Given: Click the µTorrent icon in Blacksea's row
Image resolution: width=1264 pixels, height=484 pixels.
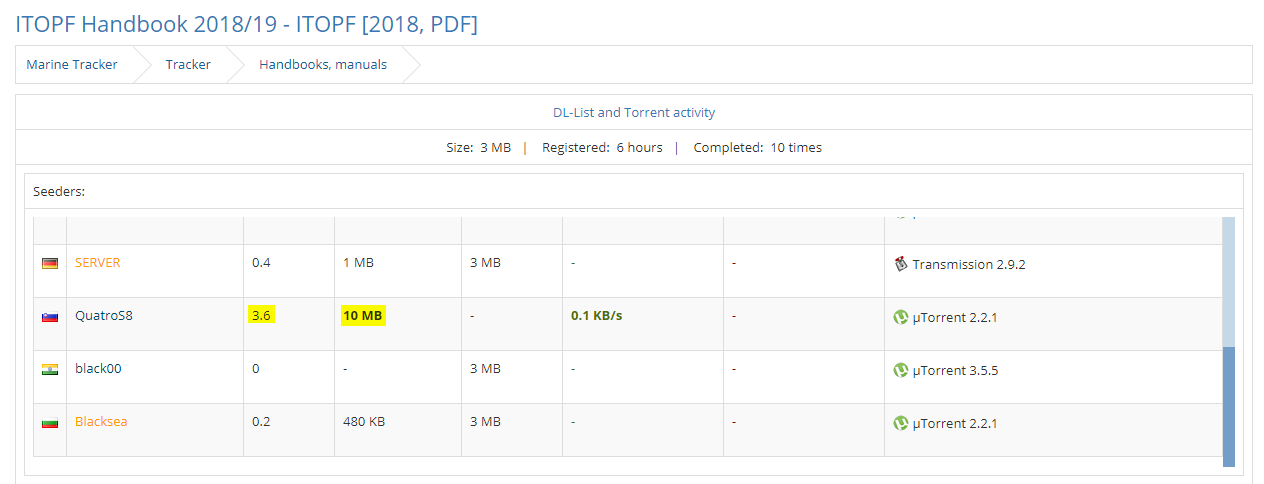Looking at the screenshot, I should tap(900, 423).
